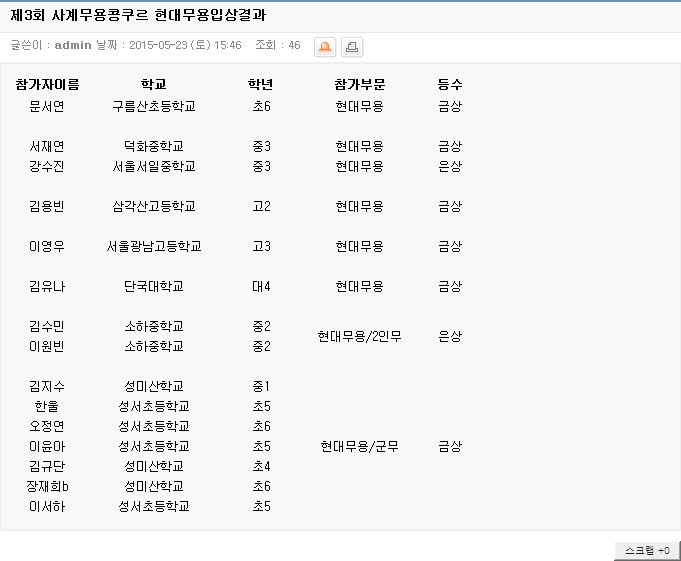
Task: Click the 은상 rank for 현대무용/2인무
Action: [x=450, y=337]
